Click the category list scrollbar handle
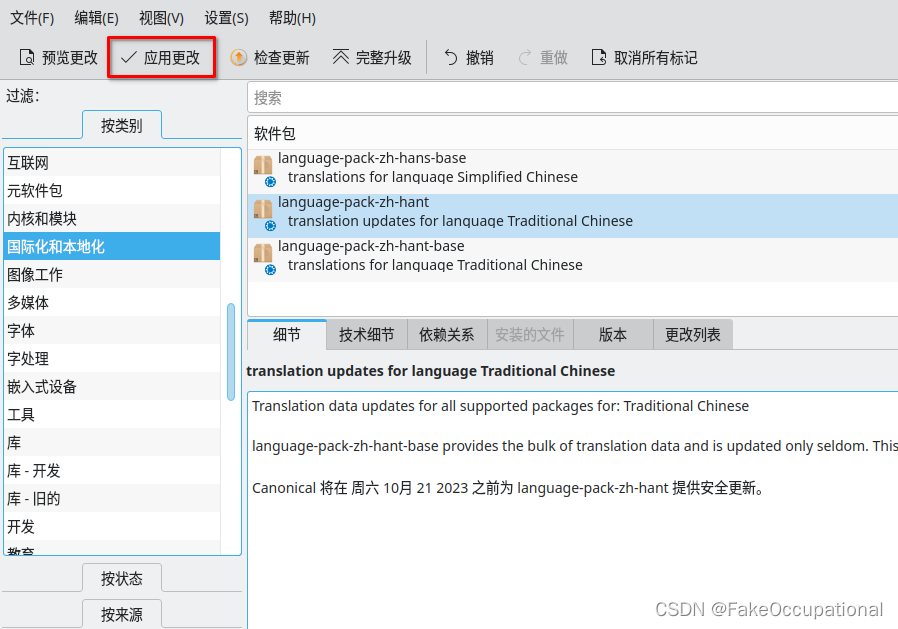This screenshot has height=629, width=898. pos(231,352)
